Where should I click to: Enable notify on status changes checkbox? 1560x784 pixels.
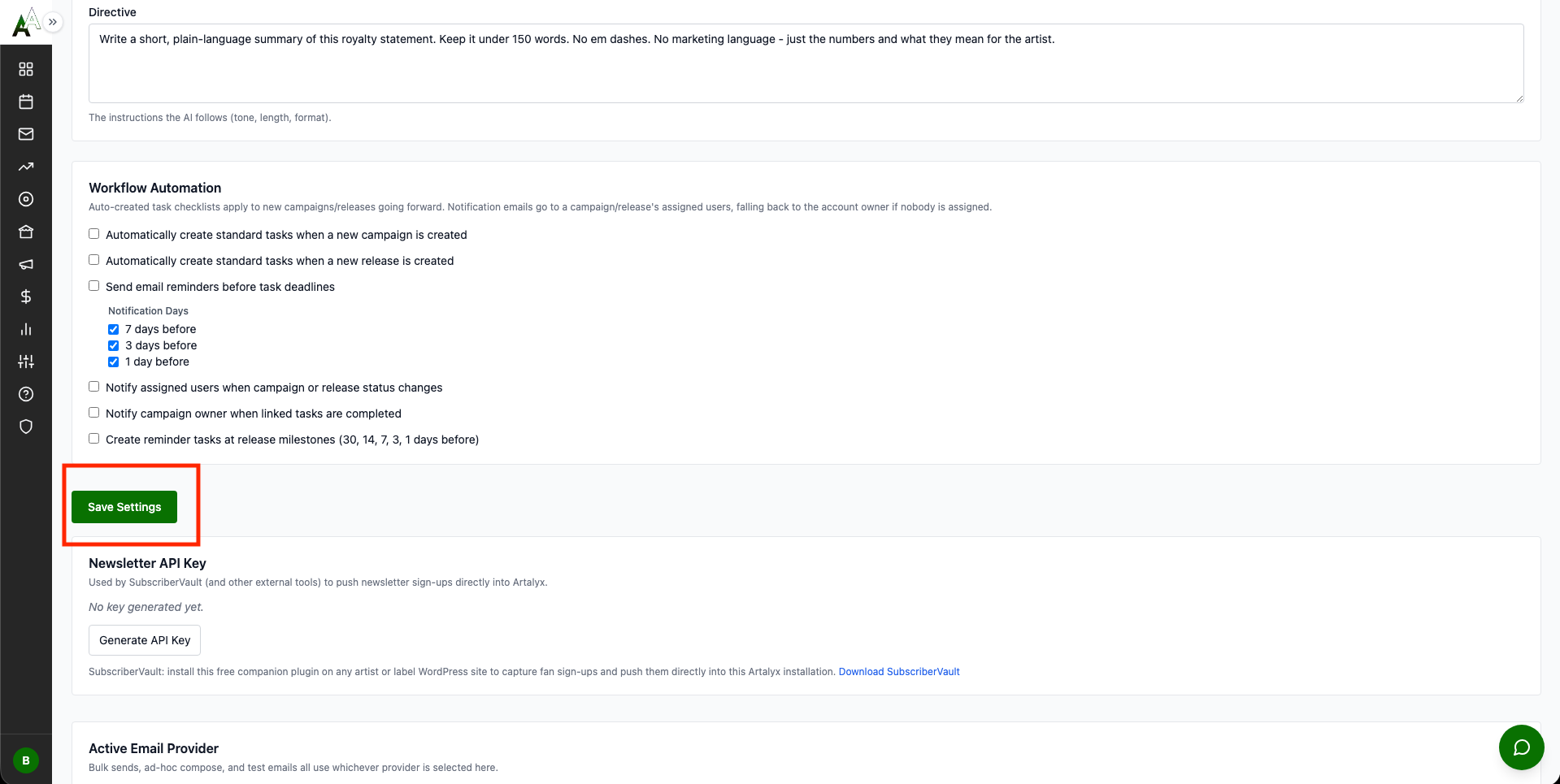[94, 387]
